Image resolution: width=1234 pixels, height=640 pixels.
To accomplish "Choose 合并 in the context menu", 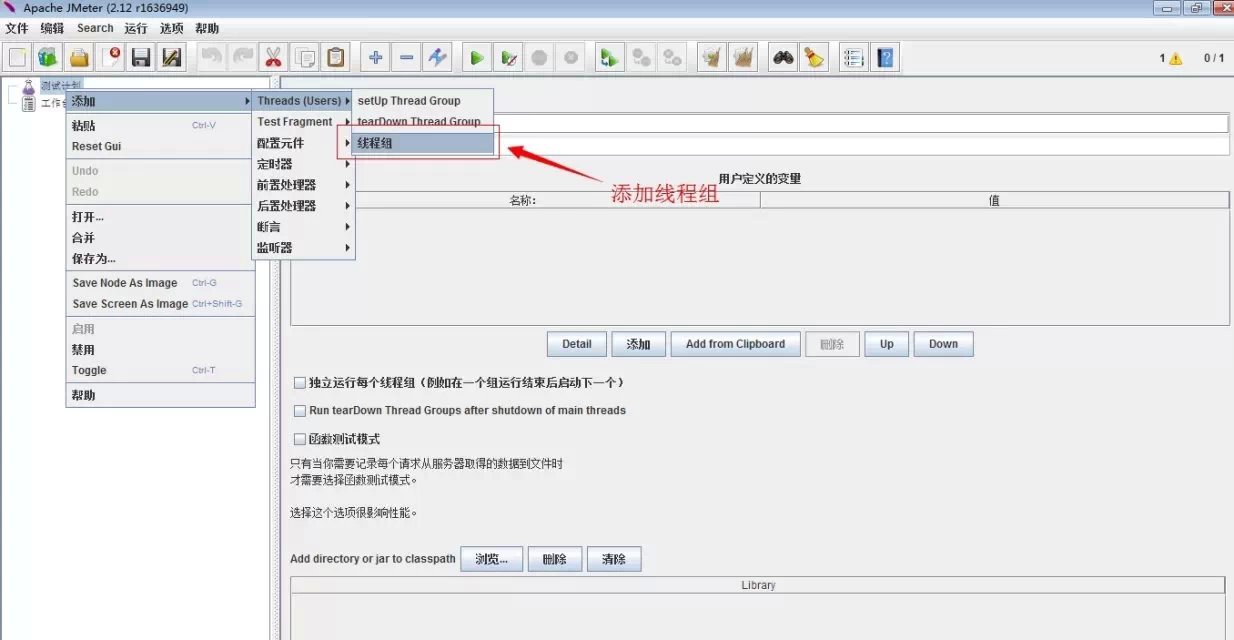I will (x=160, y=238).
